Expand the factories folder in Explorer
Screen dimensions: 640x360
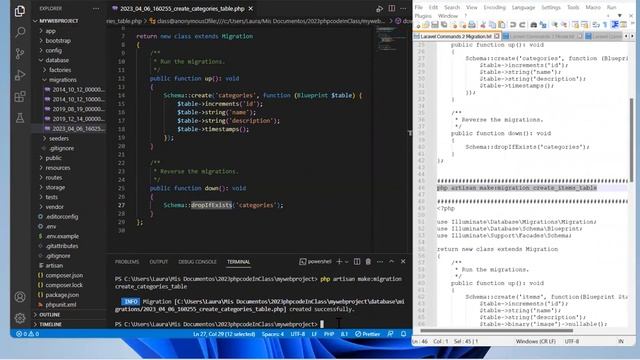click(x=69, y=70)
